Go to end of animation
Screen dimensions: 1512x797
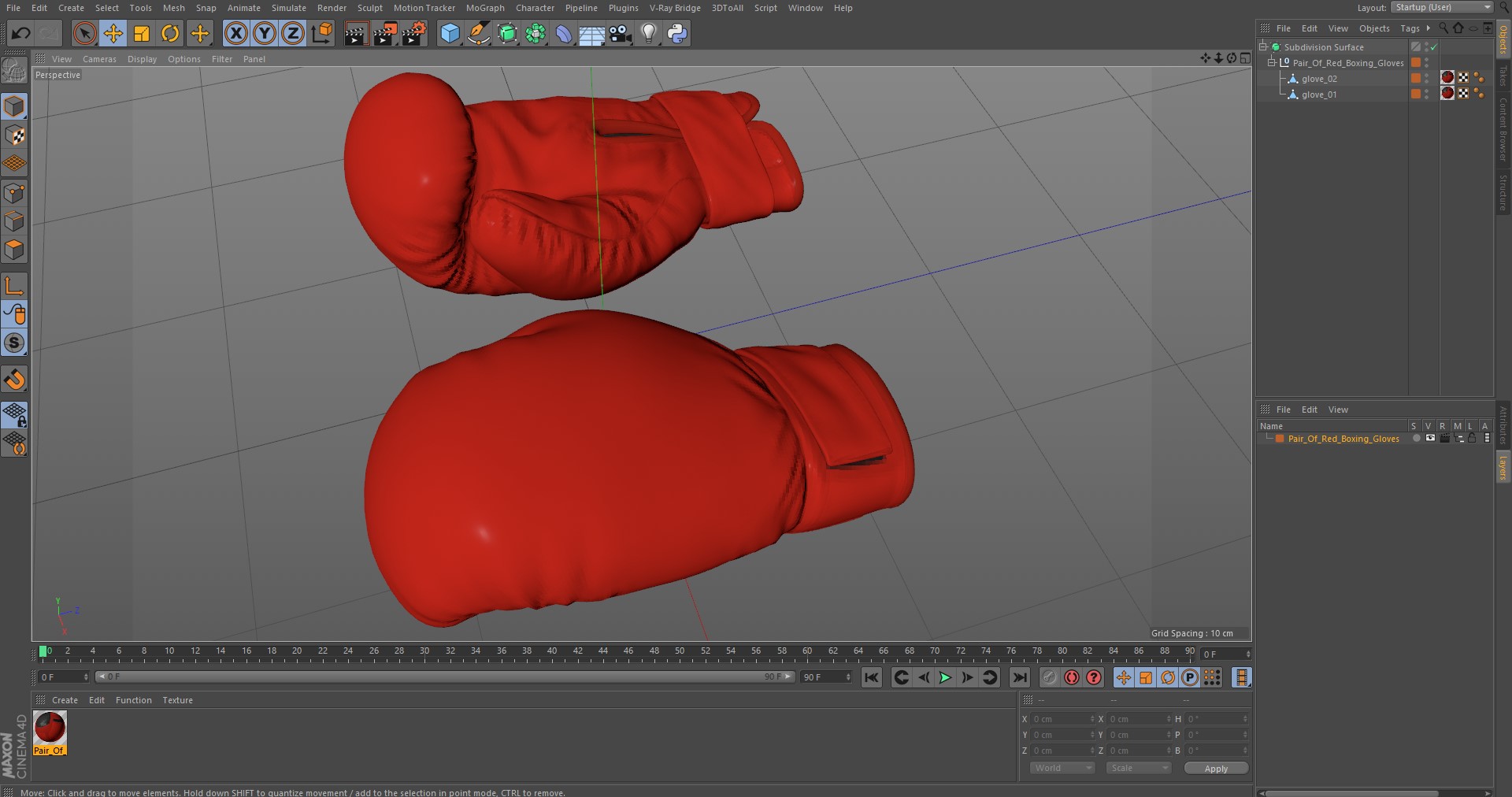pos(1019,677)
